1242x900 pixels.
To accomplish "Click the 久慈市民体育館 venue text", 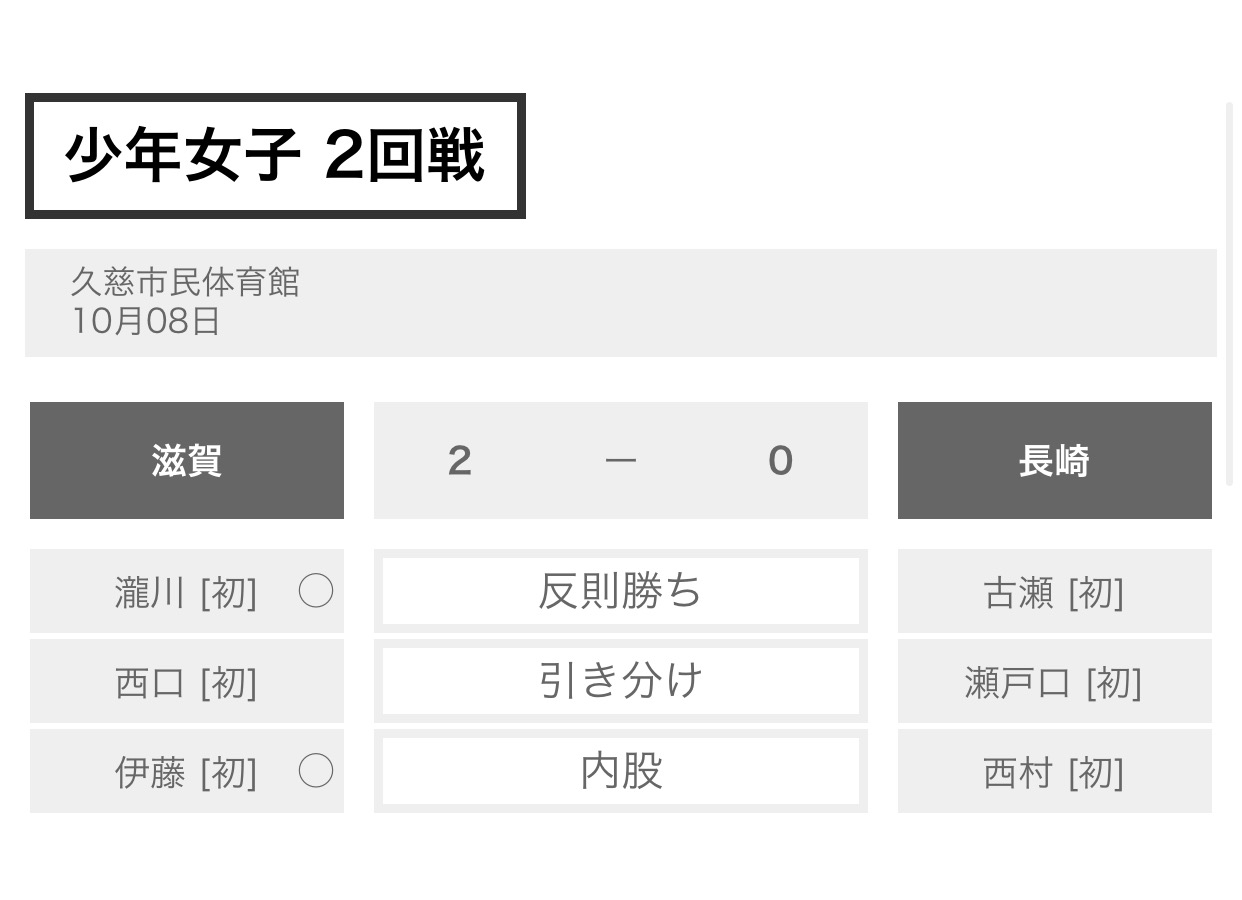I will pos(185,282).
